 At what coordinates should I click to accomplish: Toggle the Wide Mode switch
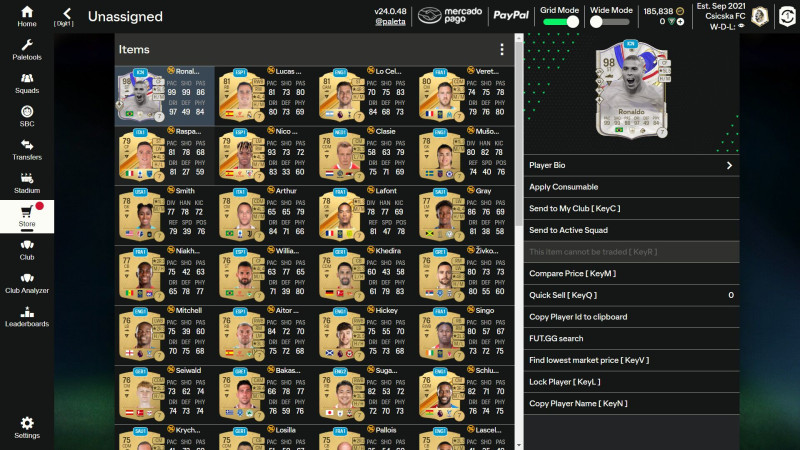[x=610, y=22]
